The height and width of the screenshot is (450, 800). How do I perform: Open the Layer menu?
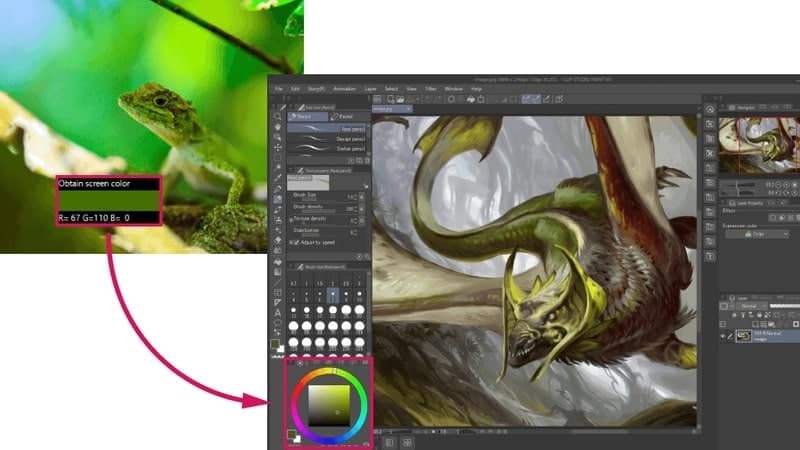click(370, 89)
